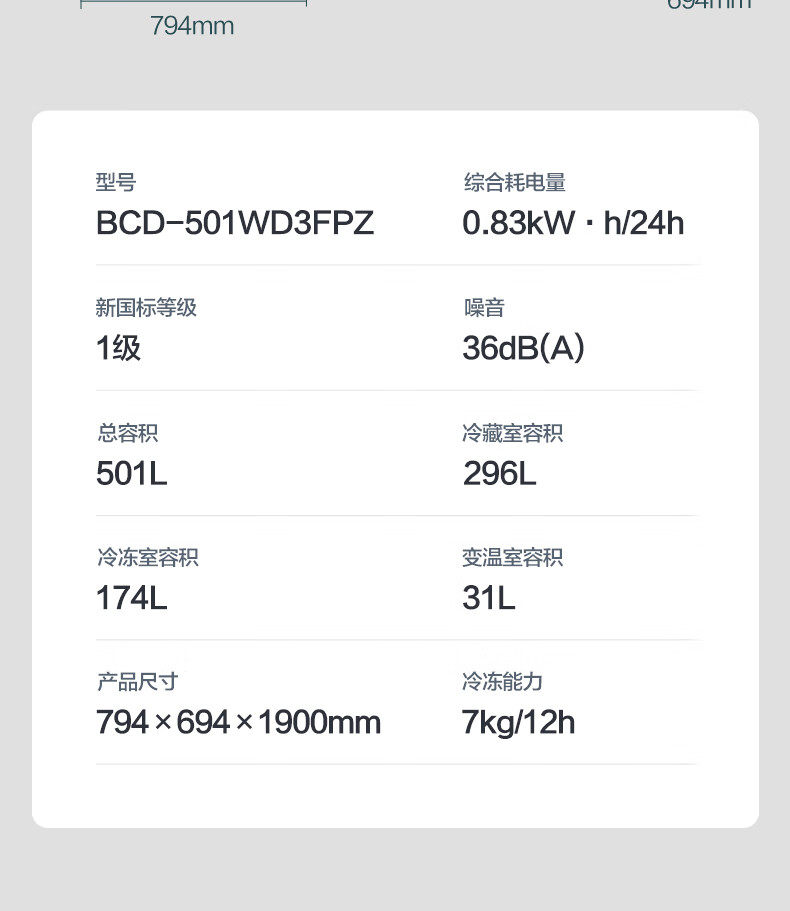Click the 冷藏室容积 label
790x911 pixels.
click(512, 433)
